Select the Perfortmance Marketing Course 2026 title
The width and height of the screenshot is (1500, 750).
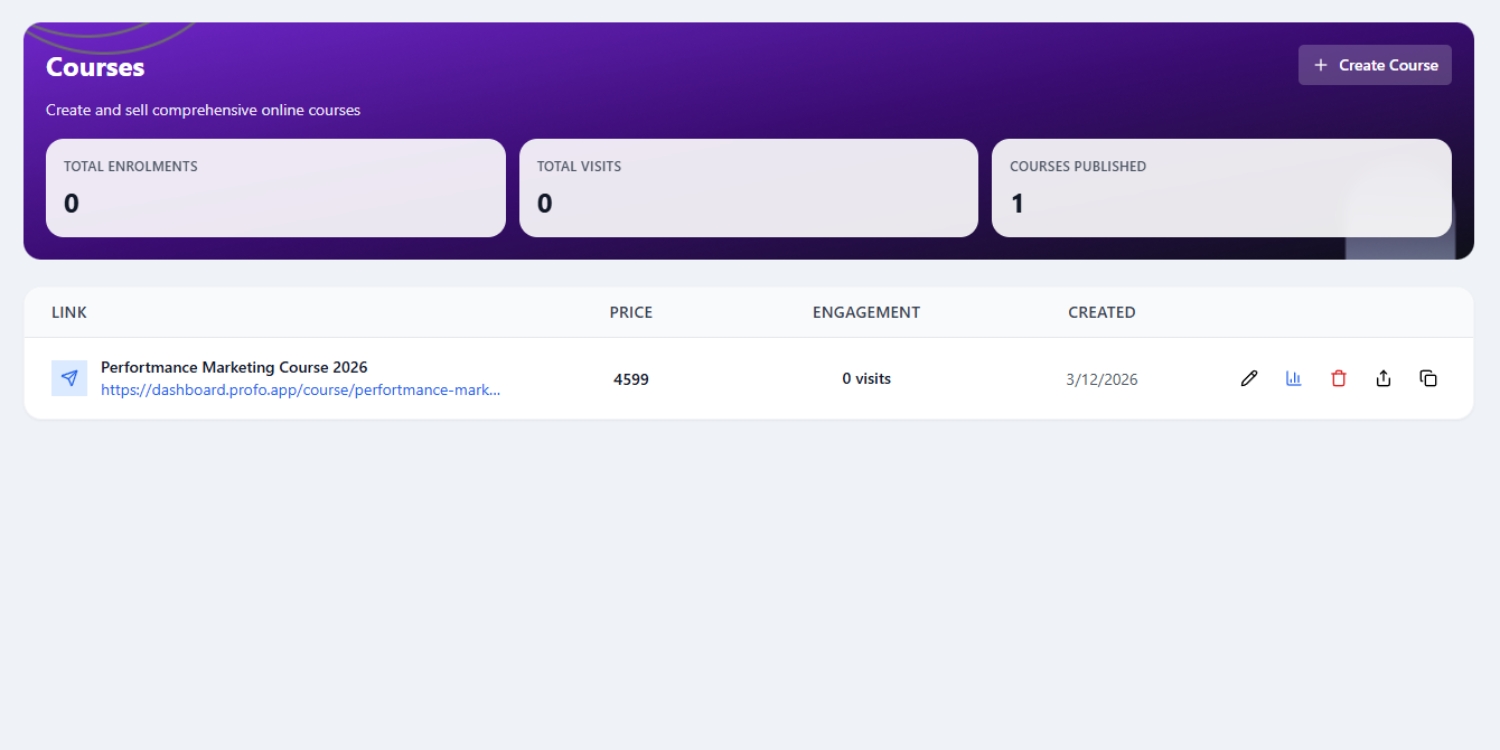click(x=234, y=367)
